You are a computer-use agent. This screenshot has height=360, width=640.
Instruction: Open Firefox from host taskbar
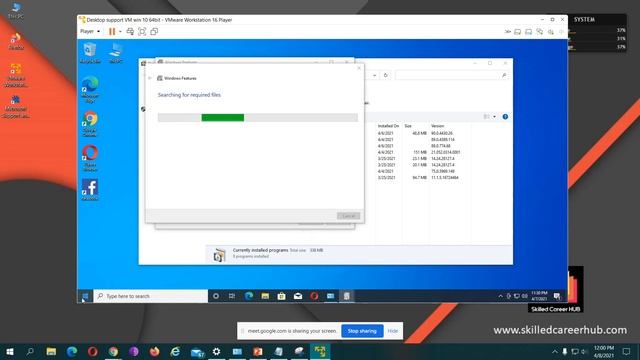(154, 351)
